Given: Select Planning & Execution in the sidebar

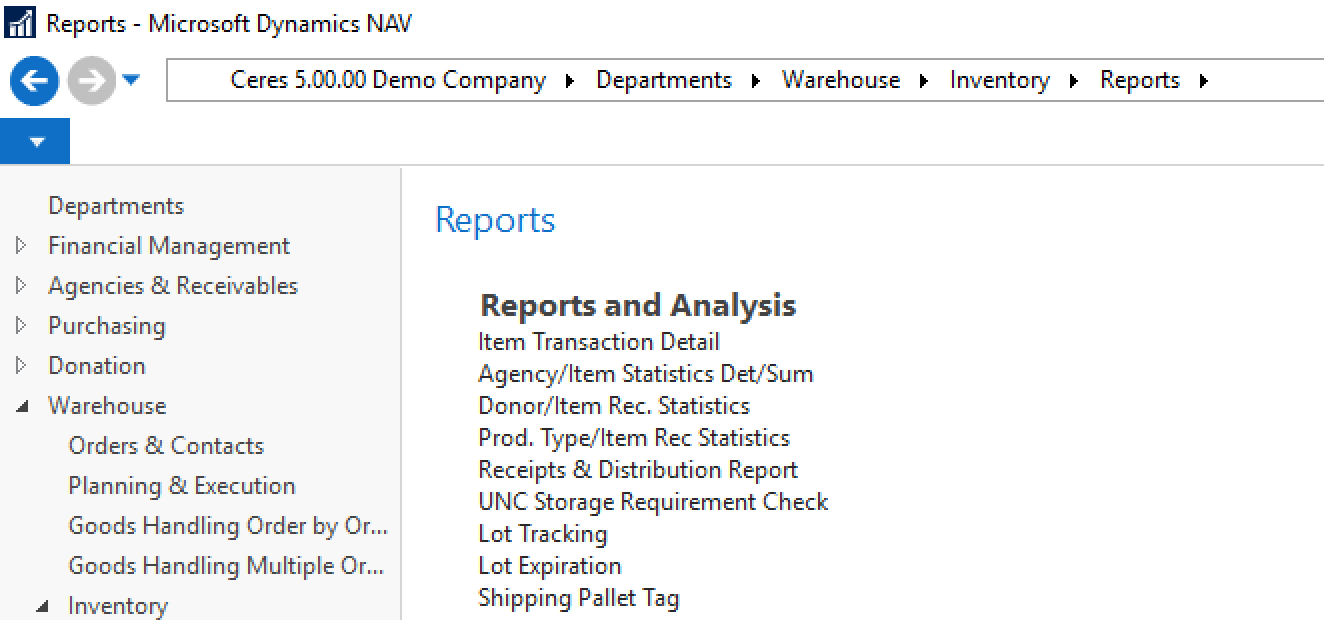Looking at the screenshot, I should 181,486.
